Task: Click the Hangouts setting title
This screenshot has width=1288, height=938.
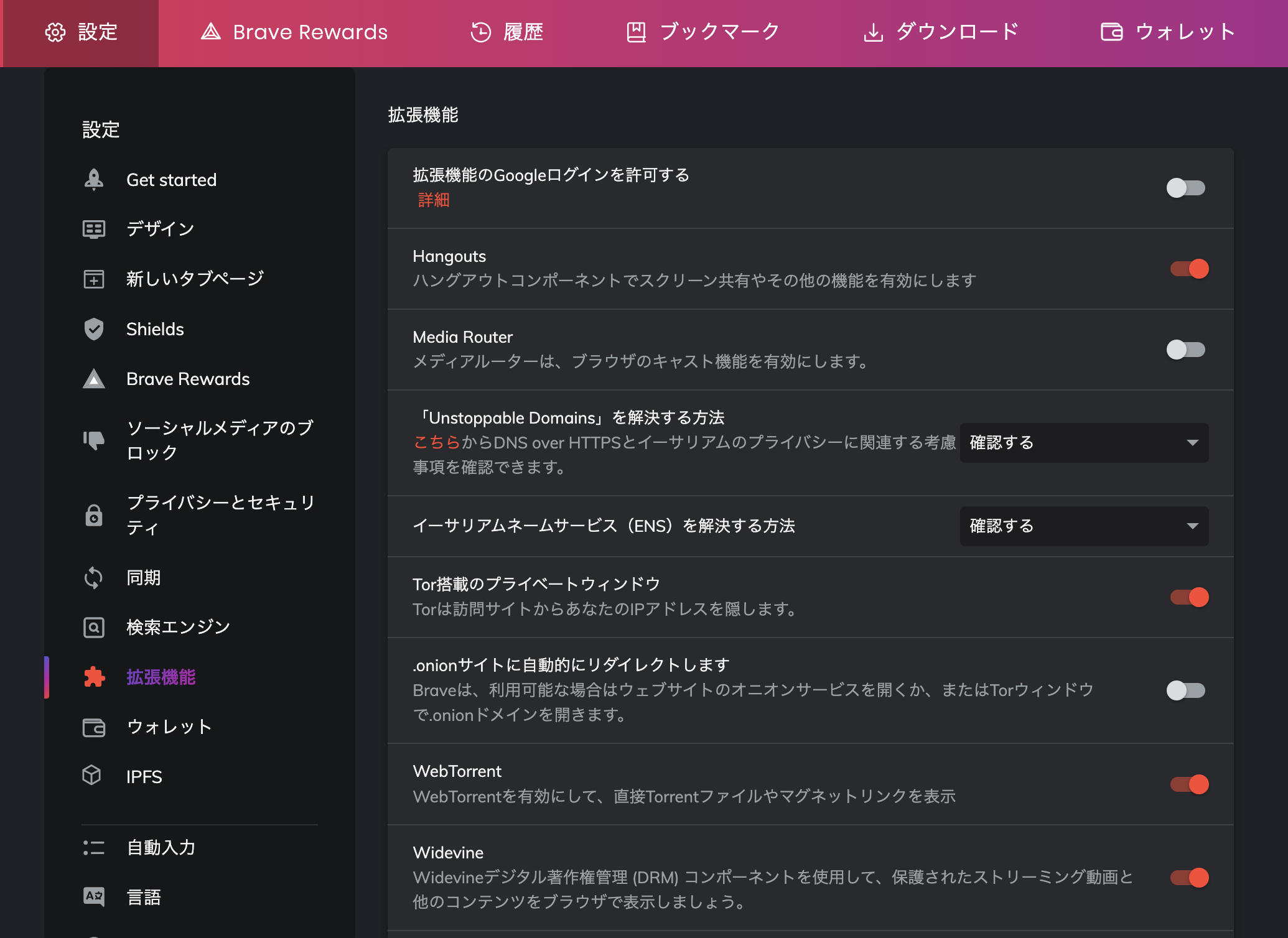Action: [x=449, y=256]
